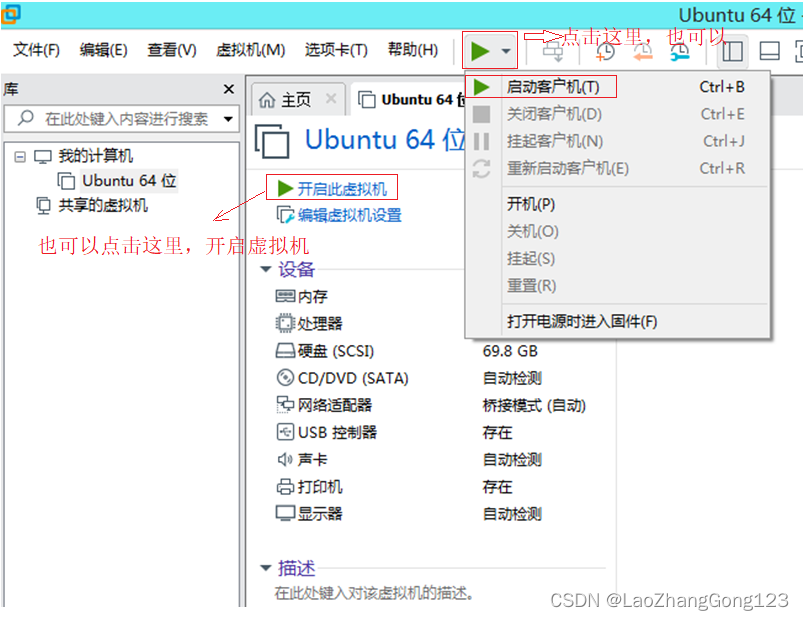
Task: Toggle the library panel layout view
Action: pos(734,51)
